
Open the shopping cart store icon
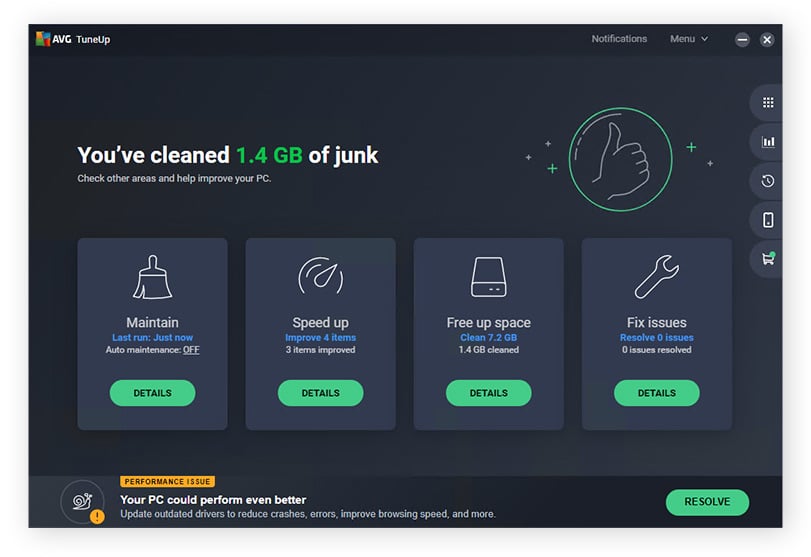tap(768, 259)
